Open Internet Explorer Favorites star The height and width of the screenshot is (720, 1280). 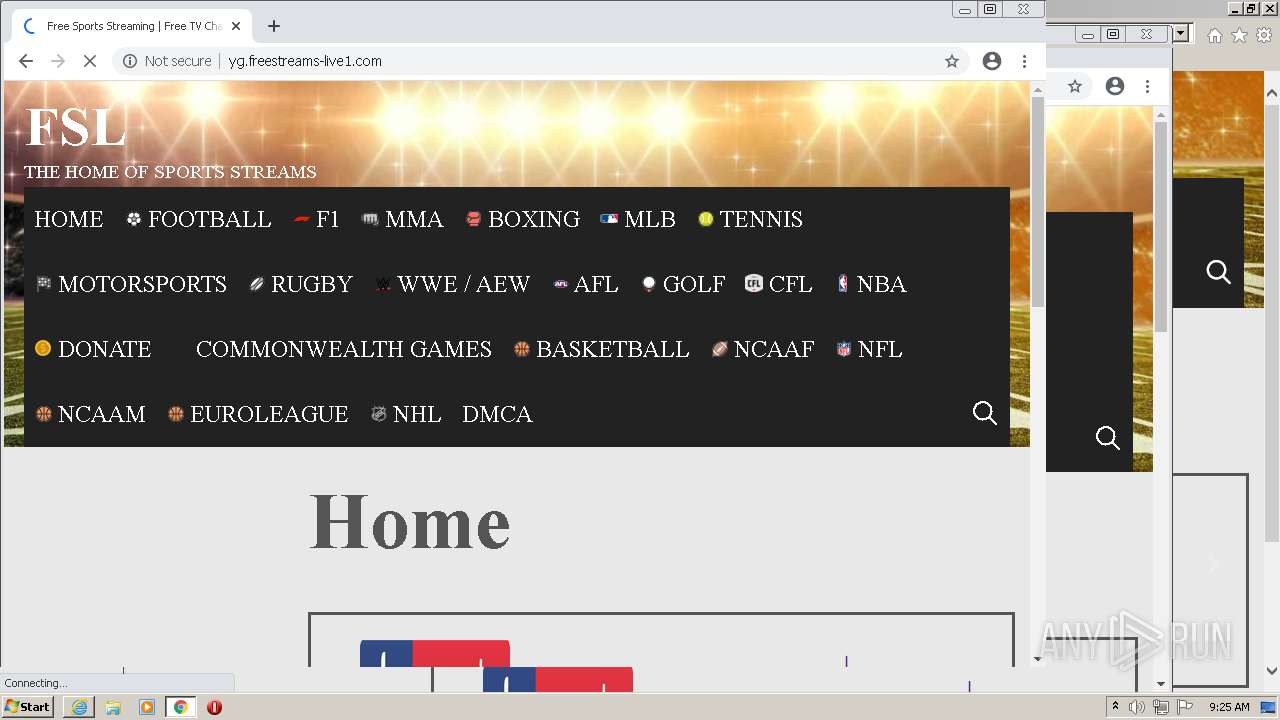pos(1239,35)
